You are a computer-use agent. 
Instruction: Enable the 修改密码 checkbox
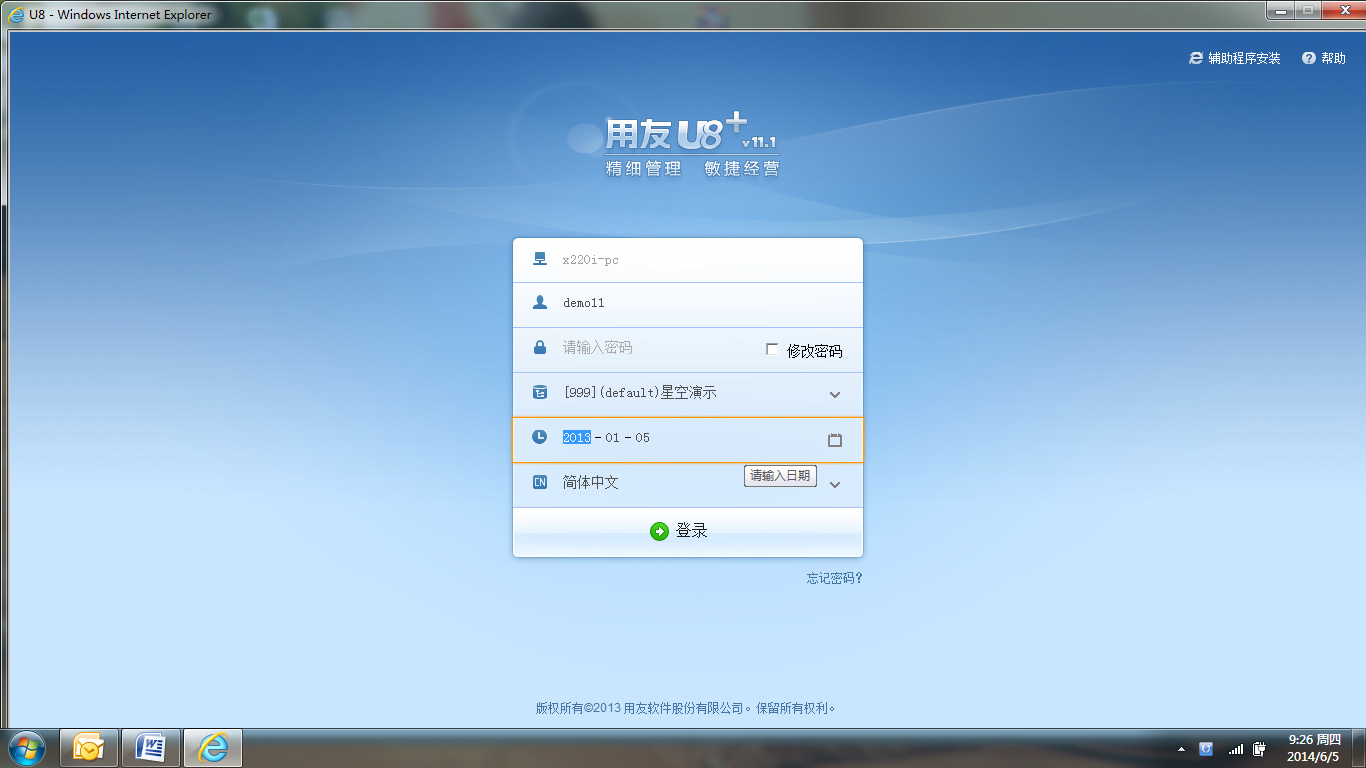tap(772, 349)
